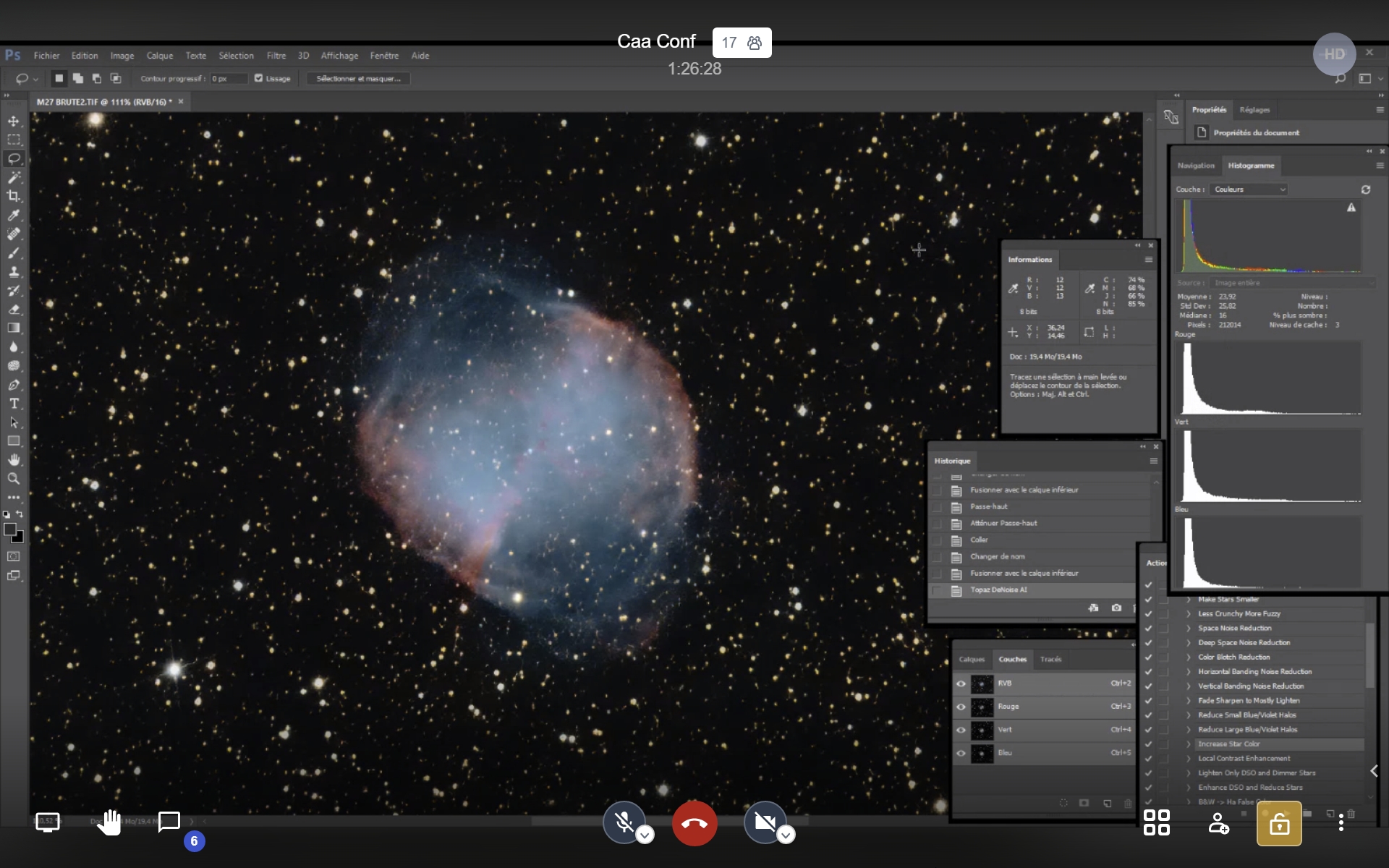Open the Couche Couleurs dropdown

[1249, 190]
